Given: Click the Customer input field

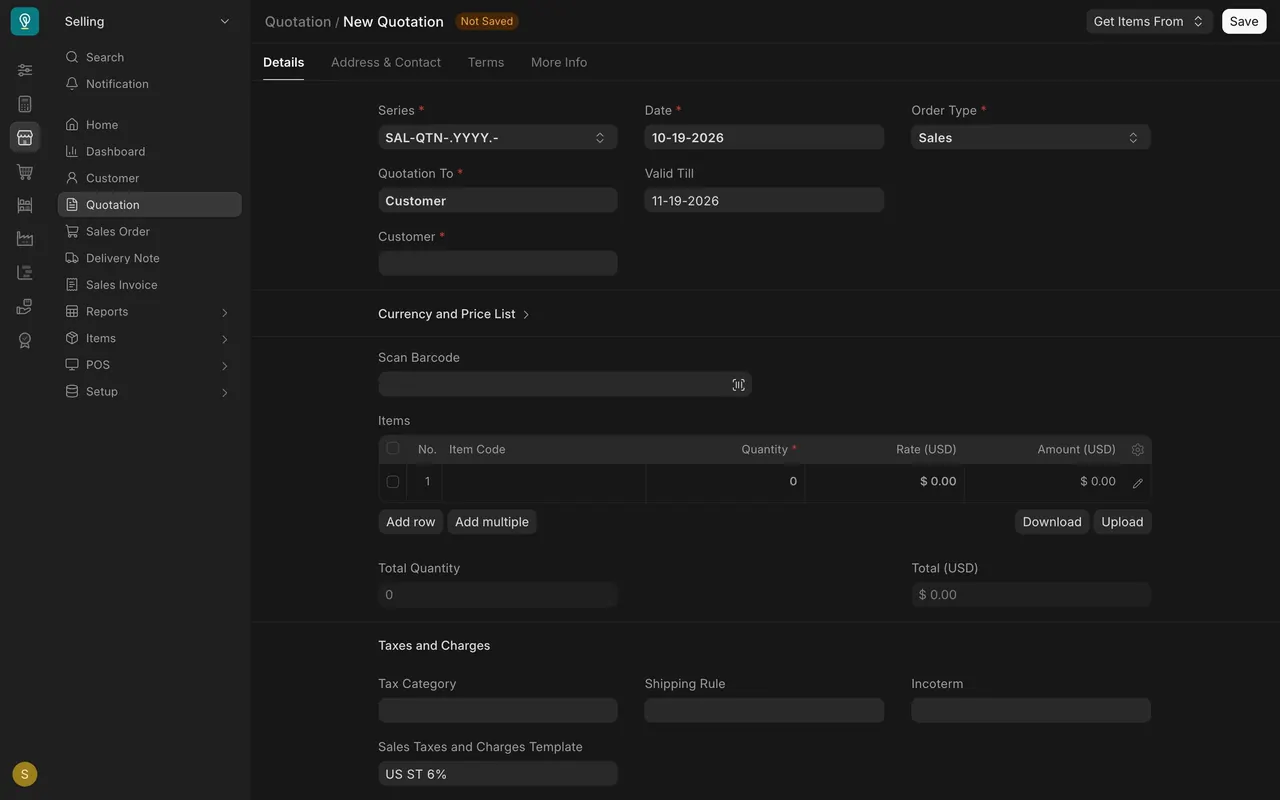Looking at the screenshot, I should 498,263.
